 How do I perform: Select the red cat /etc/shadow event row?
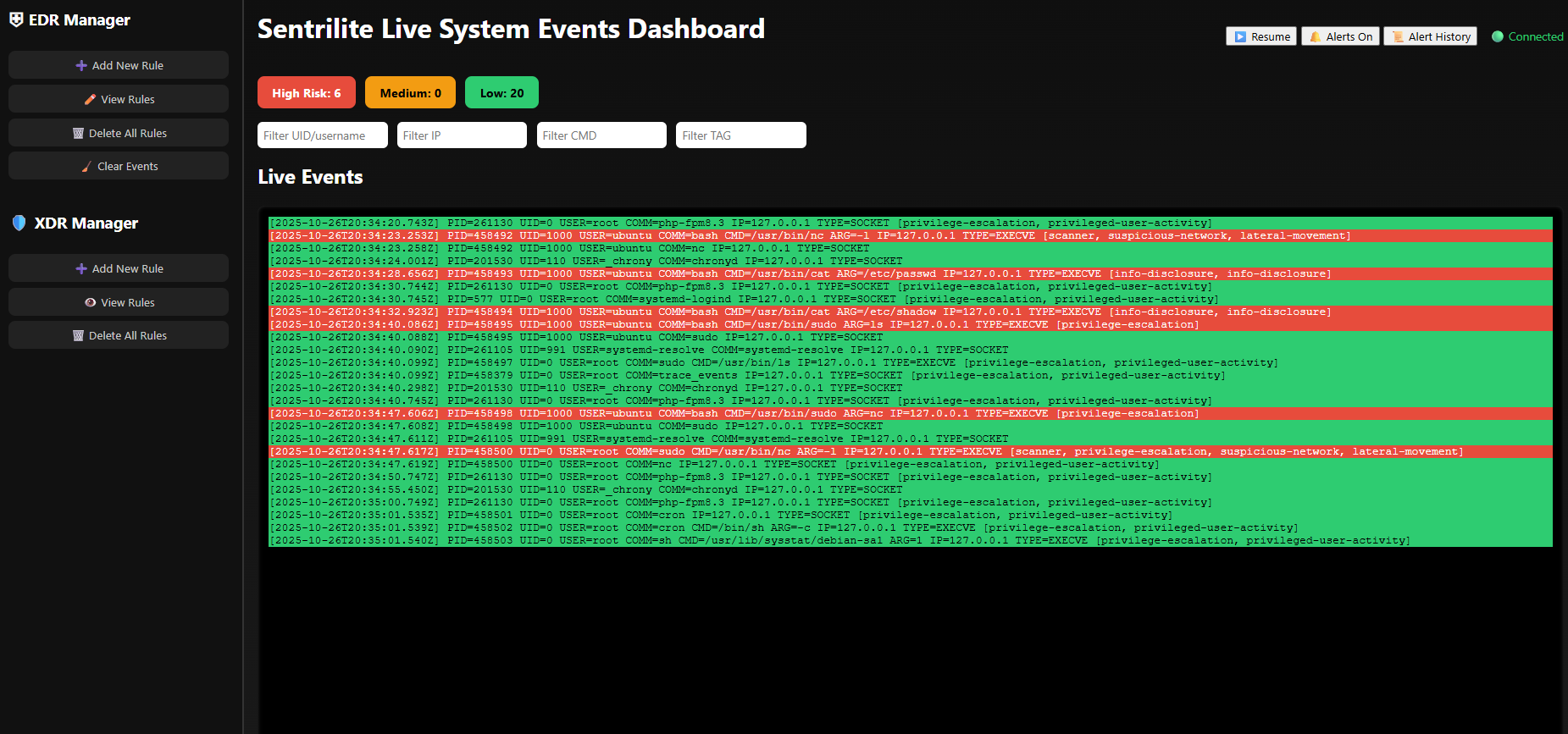(x=911, y=312)
